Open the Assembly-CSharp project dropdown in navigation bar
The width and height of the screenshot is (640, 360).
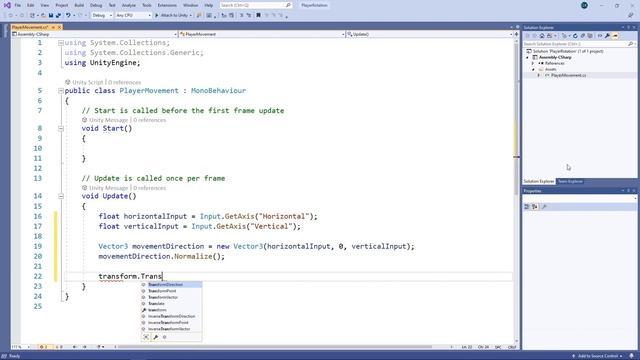[x=95, y=34]
